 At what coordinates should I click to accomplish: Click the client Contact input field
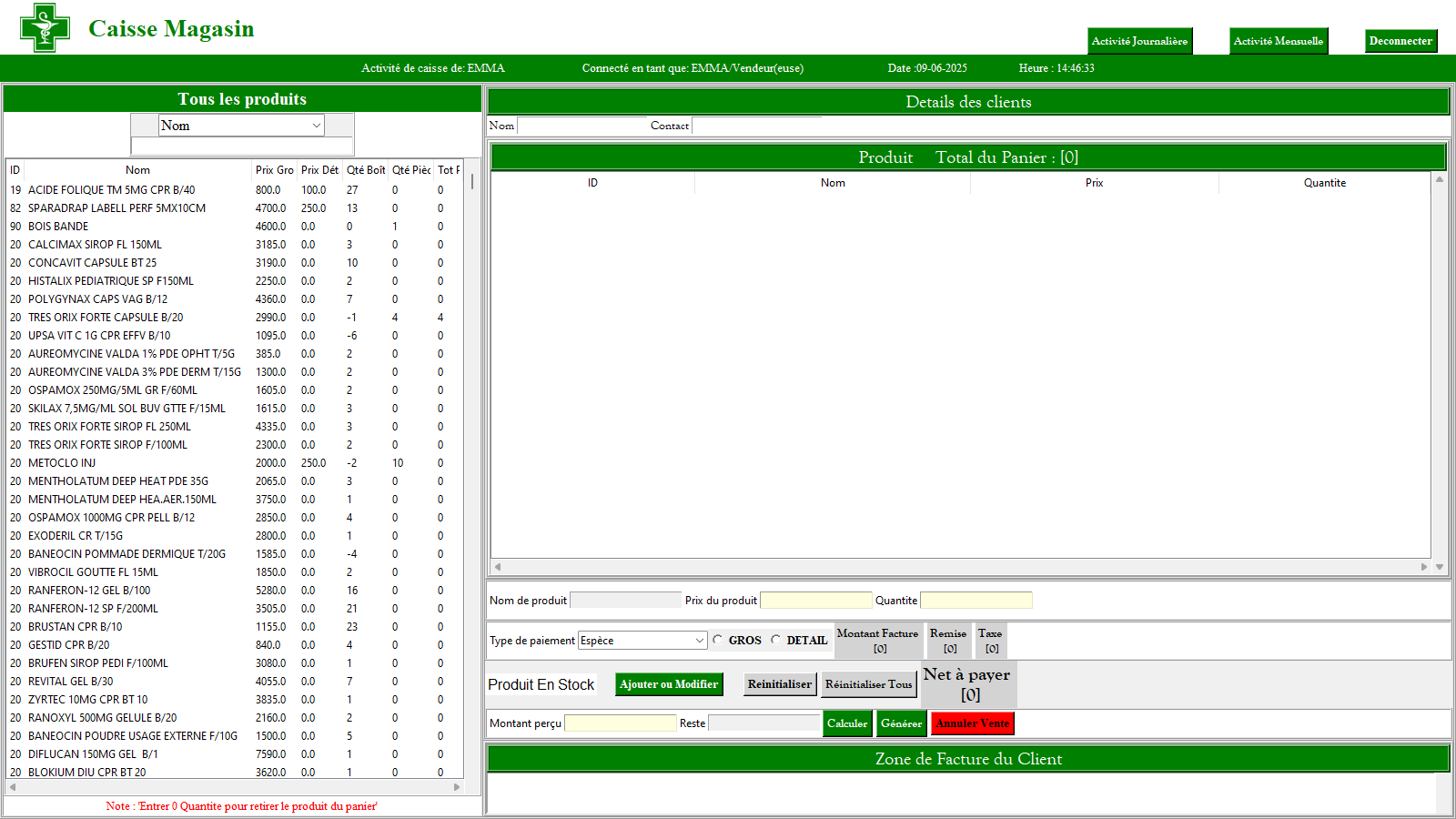(757, 125)
